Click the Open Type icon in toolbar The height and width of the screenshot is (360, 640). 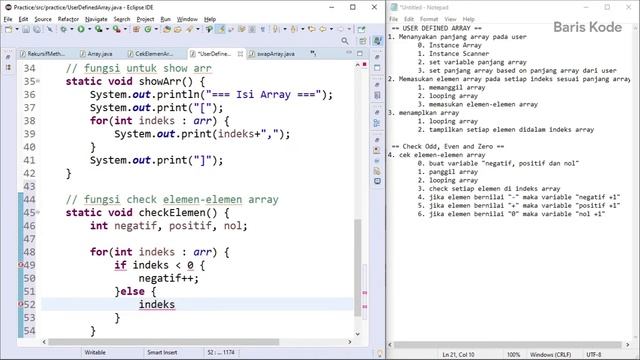point(167,29)
